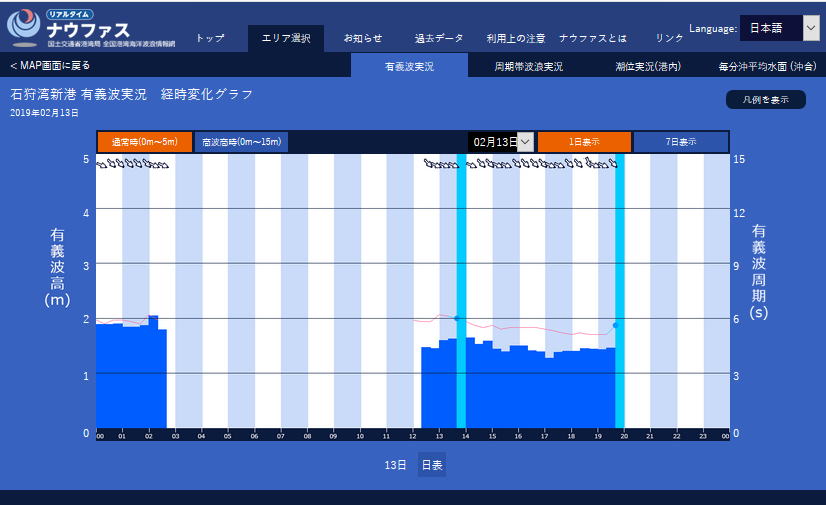Switch to 高波浪時(0m〜15m) scale
The height and width of the screenshot is (505, 826).
(241, 142)
